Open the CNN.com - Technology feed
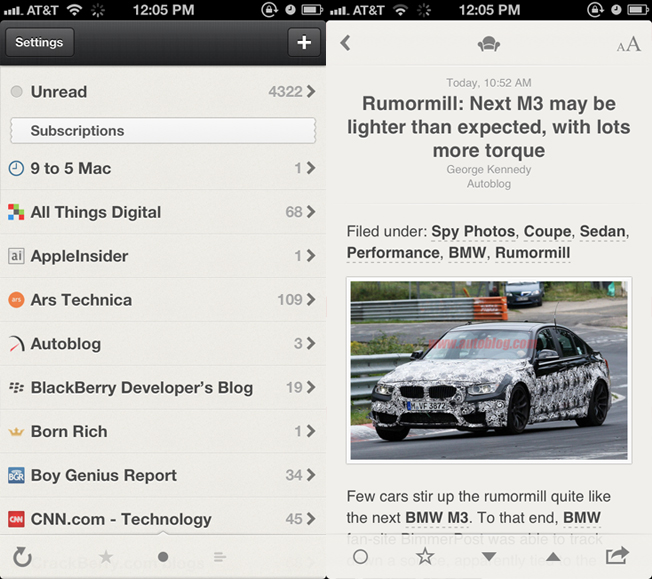Screen dimensions: 652x579 click(163, 519)
